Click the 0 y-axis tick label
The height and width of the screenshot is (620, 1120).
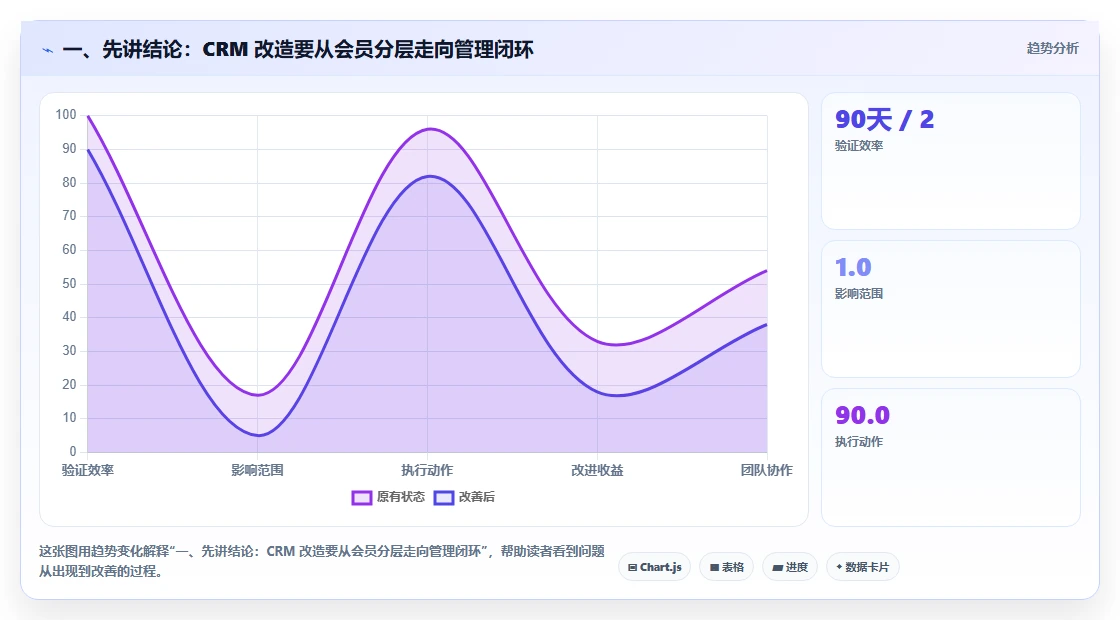[73, 451]
